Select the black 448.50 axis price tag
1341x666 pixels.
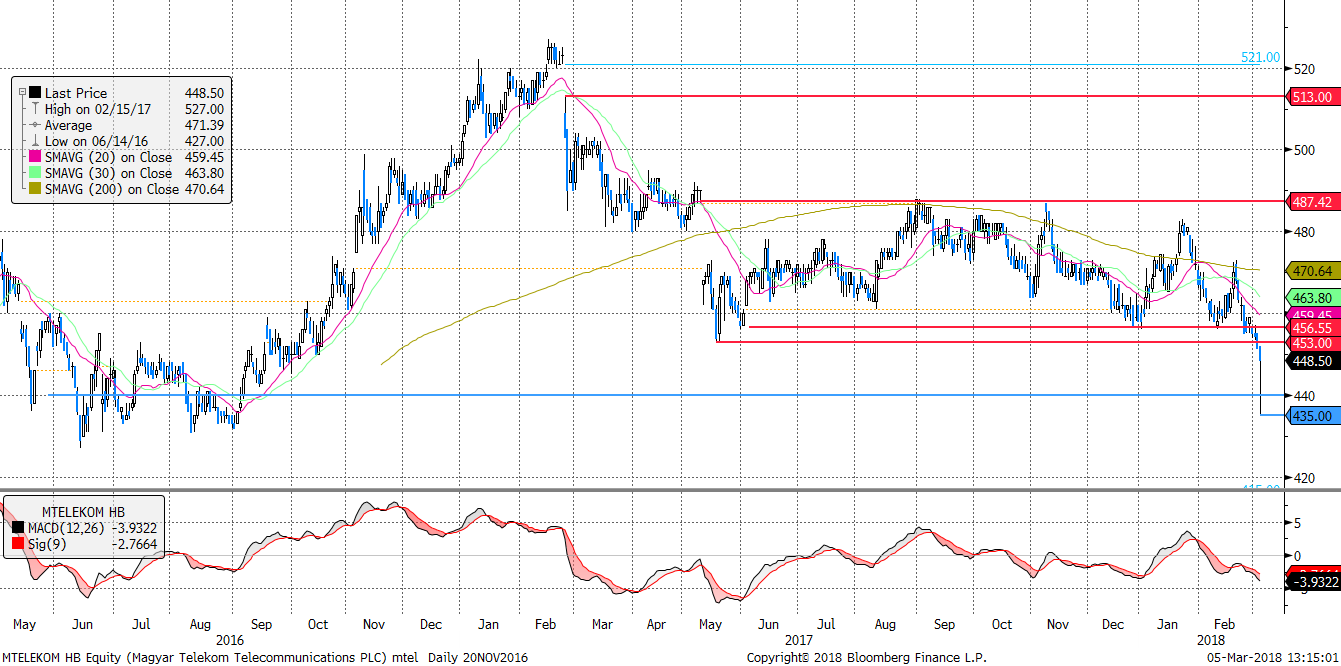pos(1312,360)
